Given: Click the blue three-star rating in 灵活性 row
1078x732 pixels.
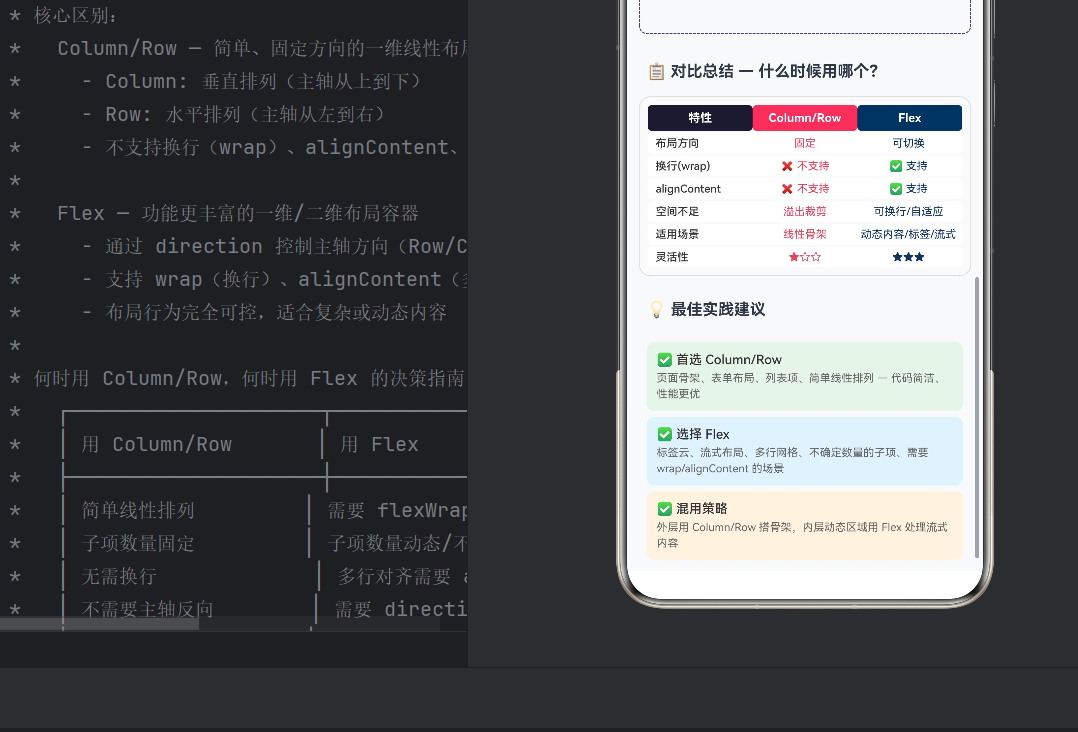Looking at the screenshot, I should 908,257.
